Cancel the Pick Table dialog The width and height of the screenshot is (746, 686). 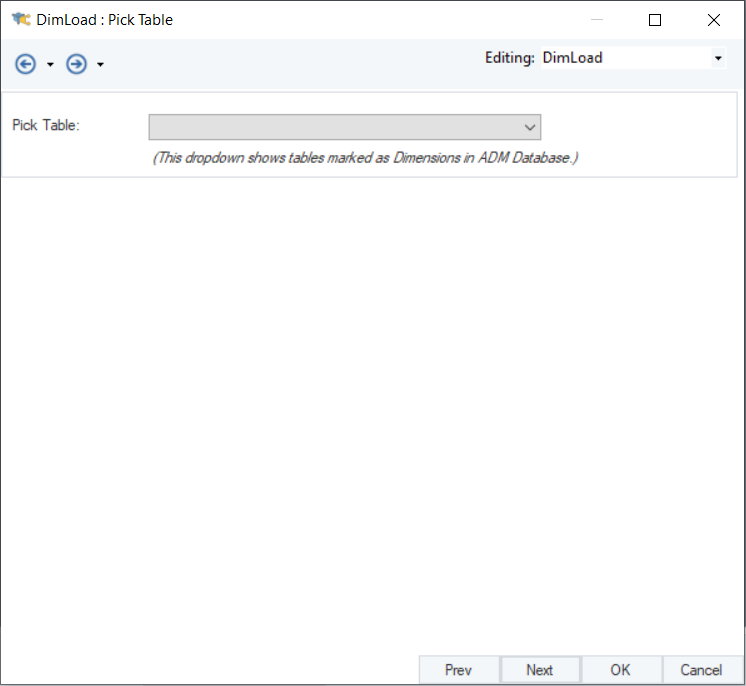(x=701, y=670)
